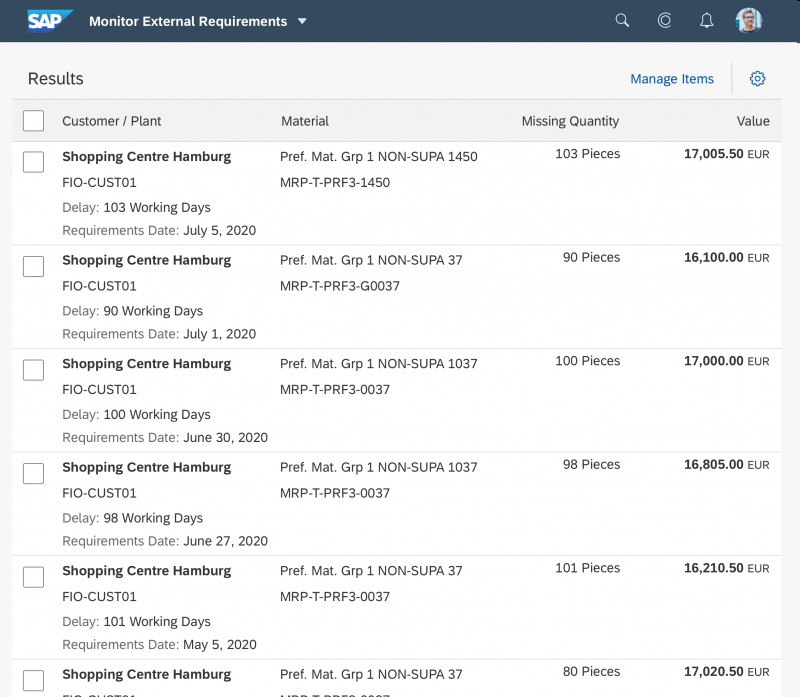Click 101 Pieces missing quantity

coord(587,568)
